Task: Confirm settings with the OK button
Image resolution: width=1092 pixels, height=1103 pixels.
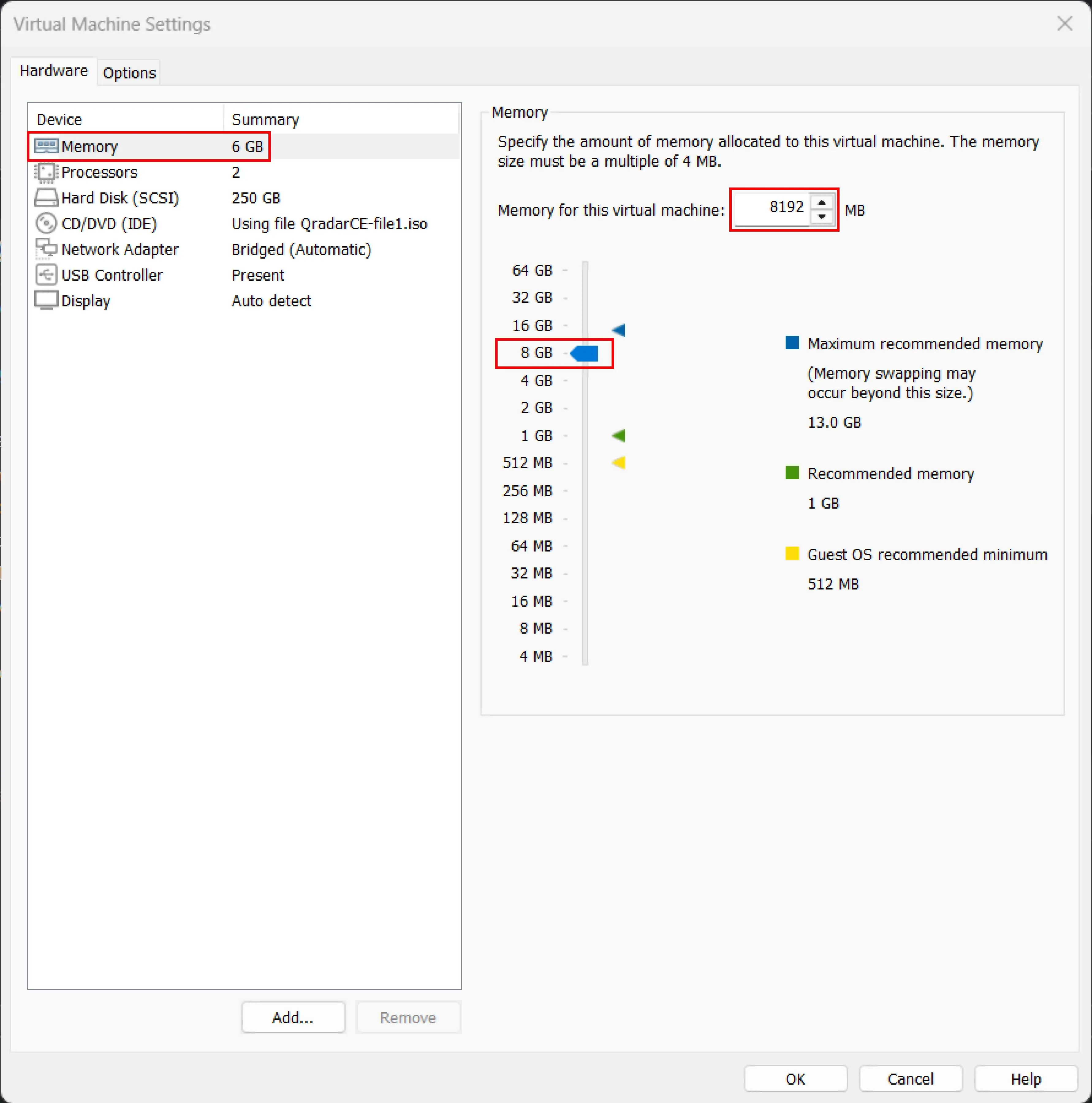Action: click(795, 1079)
